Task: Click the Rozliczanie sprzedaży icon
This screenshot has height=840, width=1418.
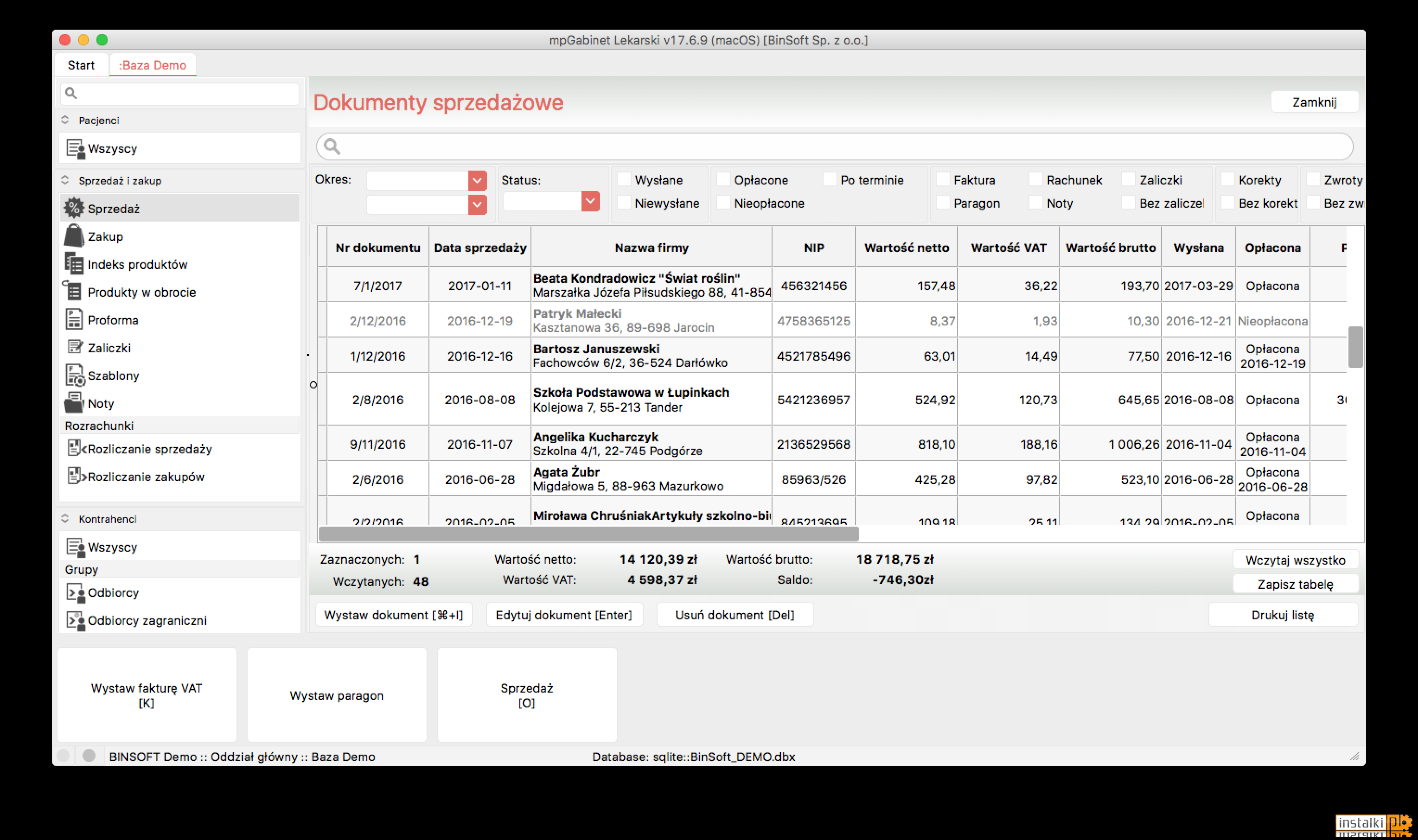Action: point(75,448)
